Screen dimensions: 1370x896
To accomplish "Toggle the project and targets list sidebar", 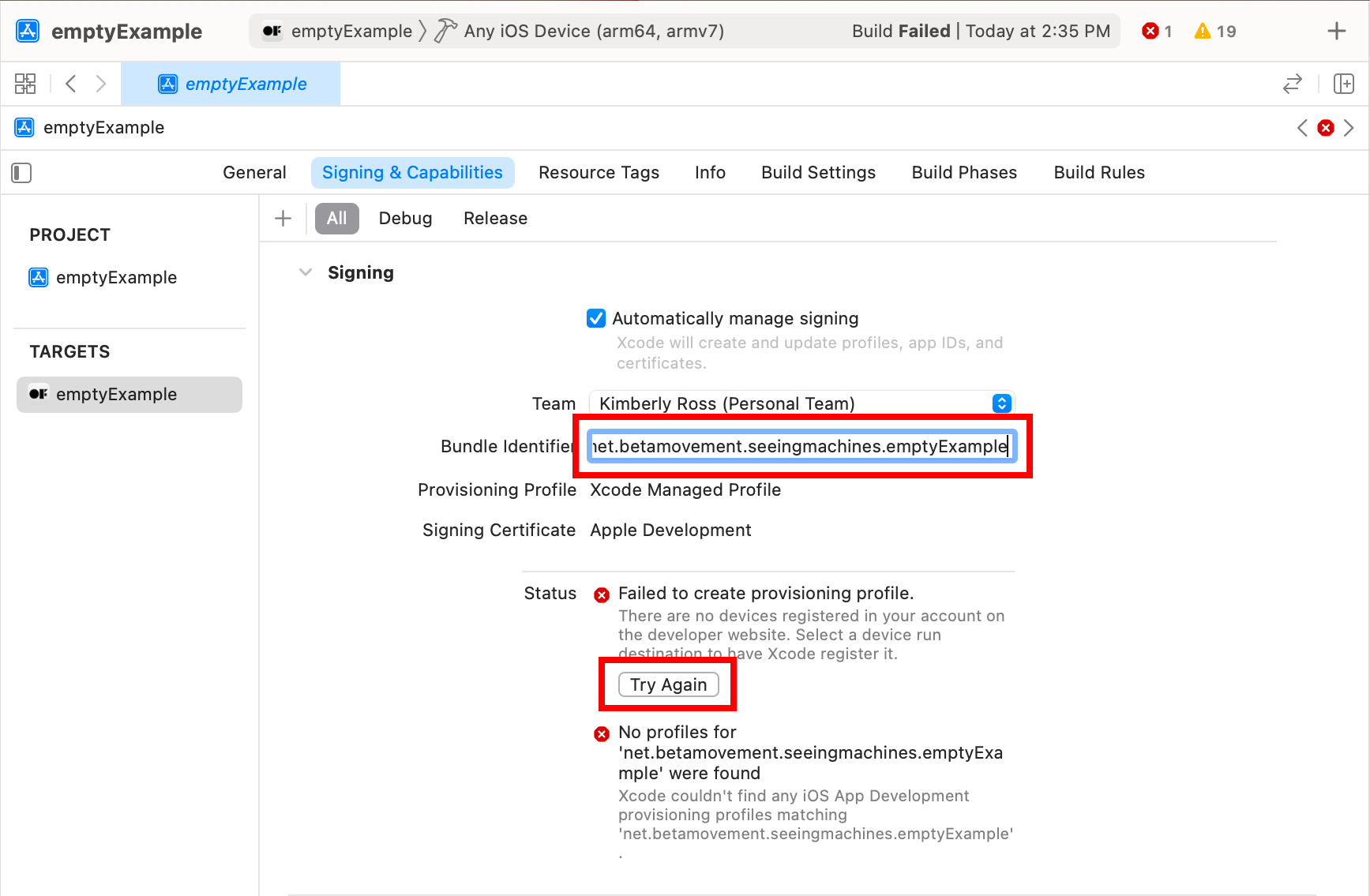I will tap(21, 173).
